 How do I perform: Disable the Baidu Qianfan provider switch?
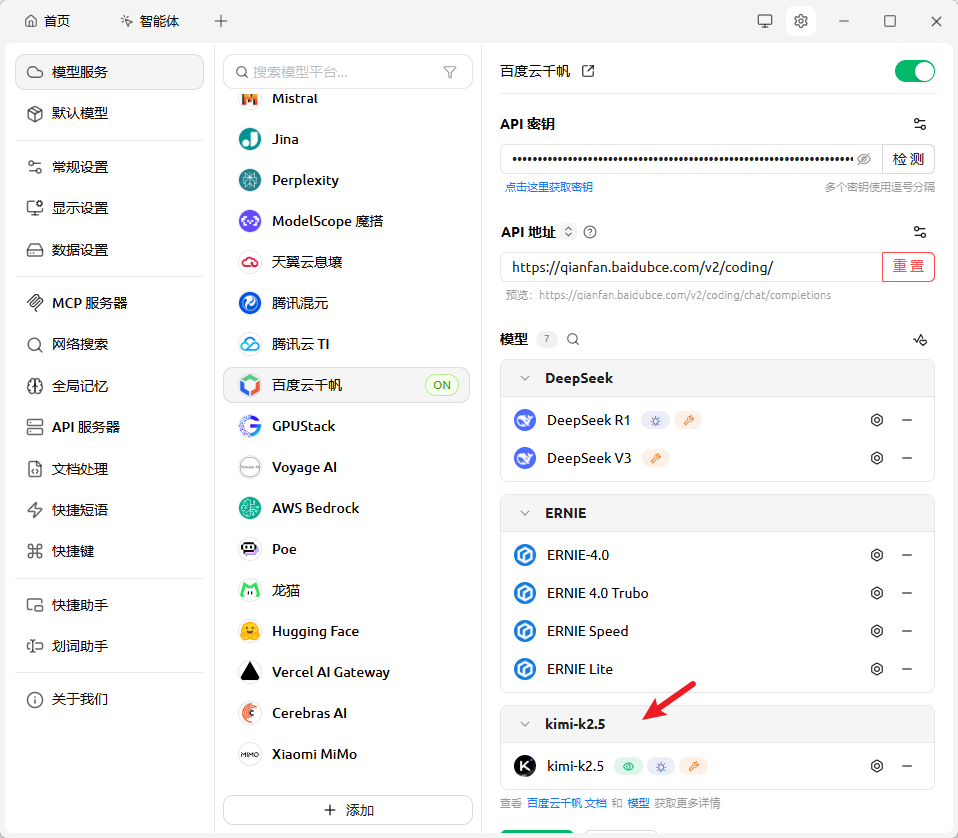914,71
